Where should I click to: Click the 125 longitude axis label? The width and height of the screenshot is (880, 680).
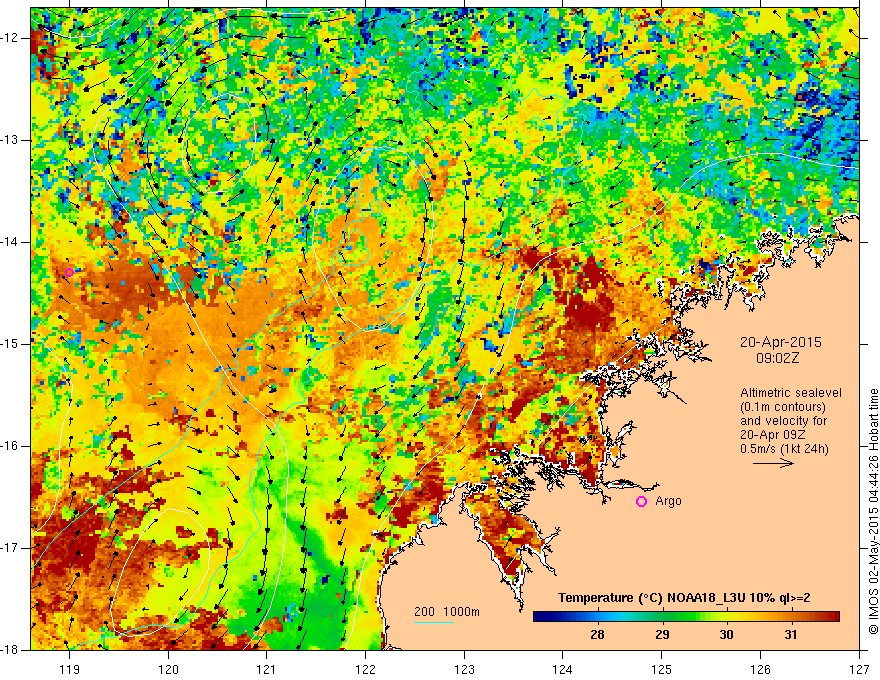pyautogui.click(x=662, y=669)
